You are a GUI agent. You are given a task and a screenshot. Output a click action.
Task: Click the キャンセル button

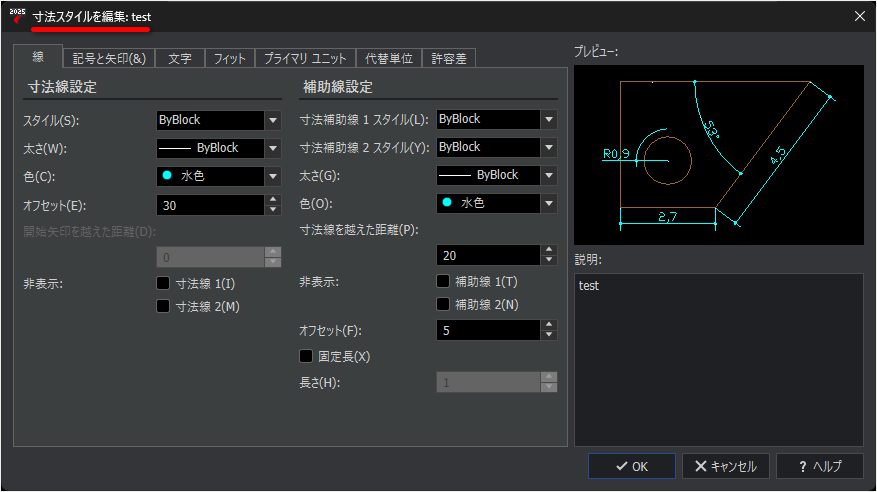click(x=725, y=466)
